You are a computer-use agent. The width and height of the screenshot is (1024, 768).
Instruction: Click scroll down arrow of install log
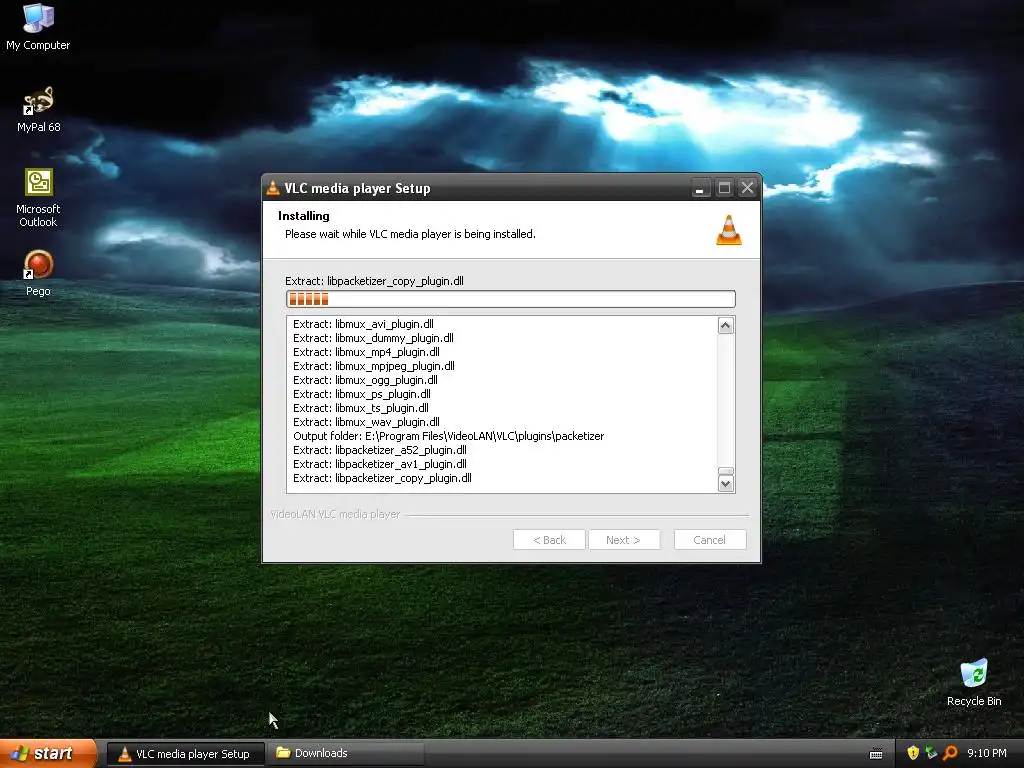[726, 484]
